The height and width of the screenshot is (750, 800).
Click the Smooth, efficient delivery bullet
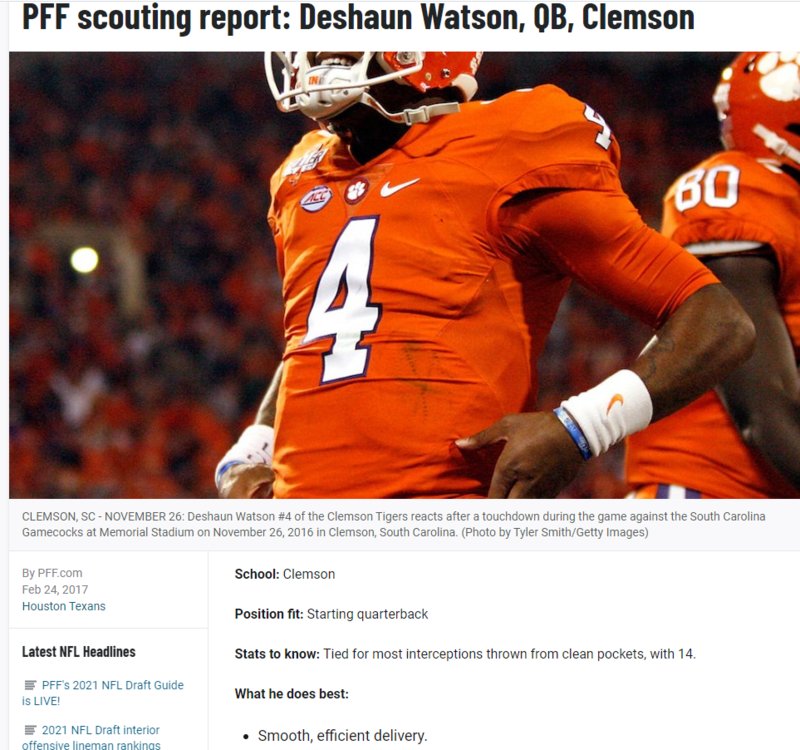[x=342, y=736]
